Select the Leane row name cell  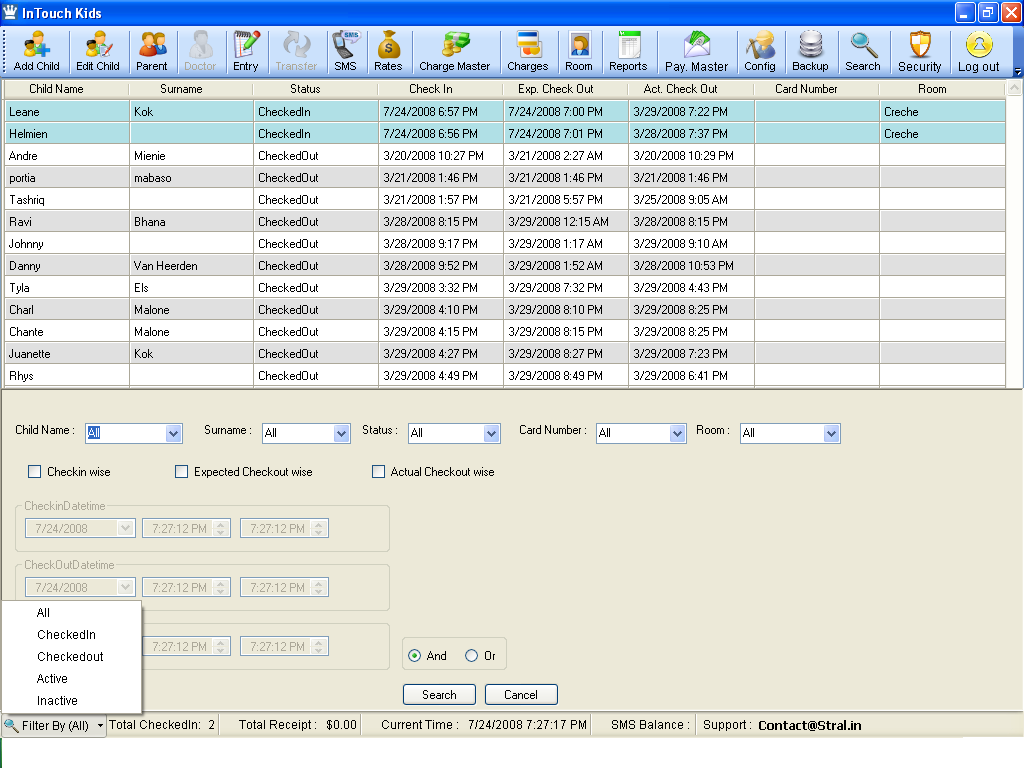67,112
